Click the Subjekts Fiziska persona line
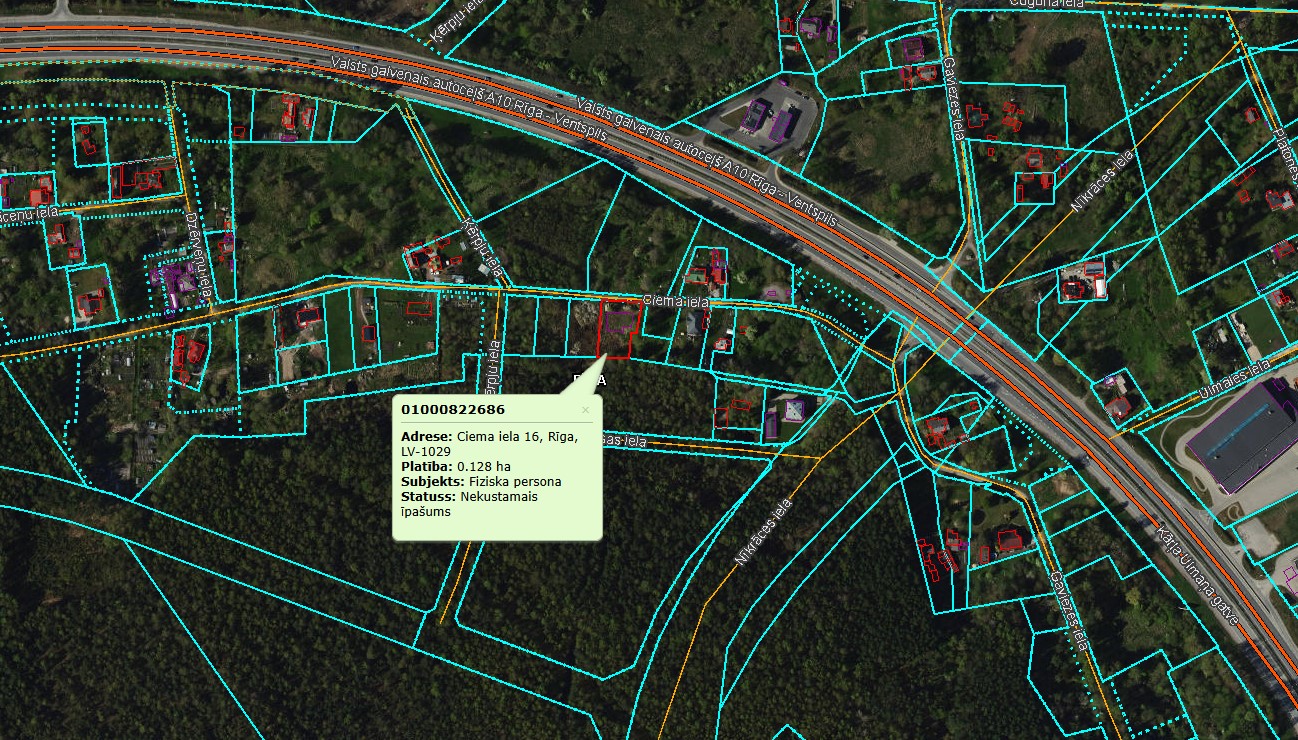Image resolution: width=1298 pixels, height=740 pixels. point(481,481)
